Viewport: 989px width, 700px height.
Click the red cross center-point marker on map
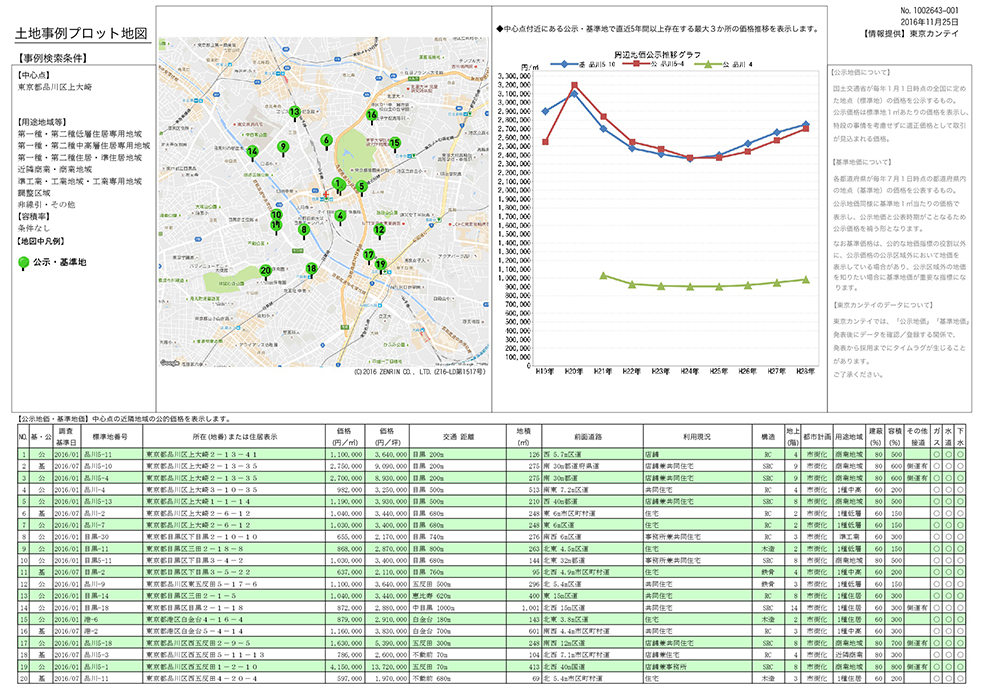coord(327,192)
